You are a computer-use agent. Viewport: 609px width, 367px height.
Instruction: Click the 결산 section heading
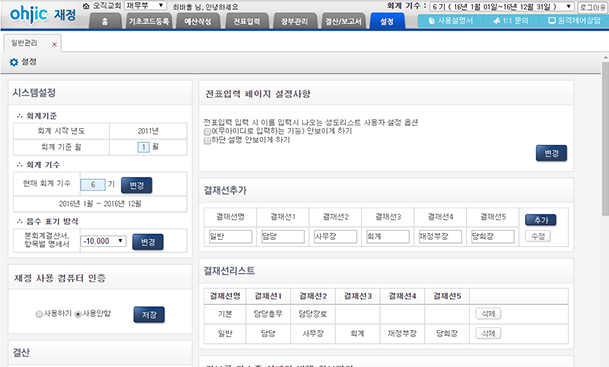(x=21, y=353)
